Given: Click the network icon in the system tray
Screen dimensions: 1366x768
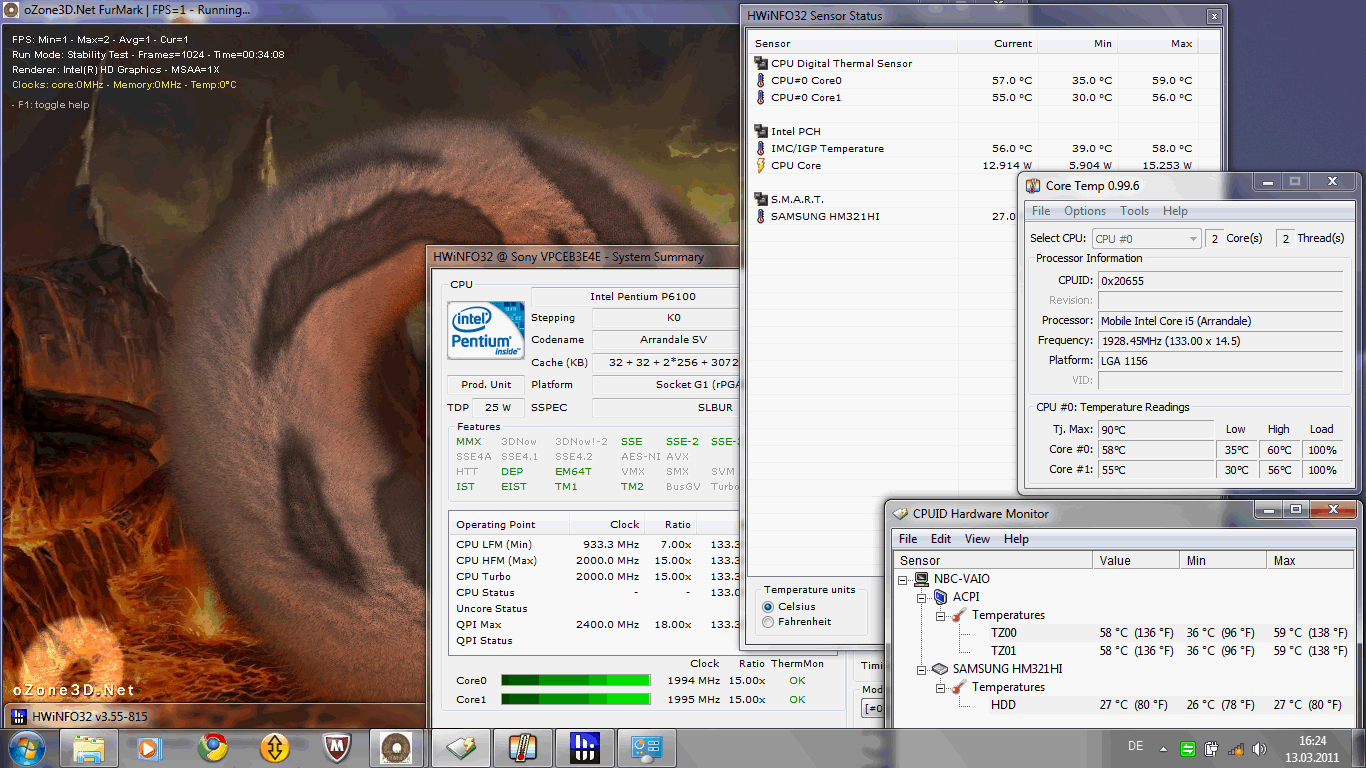Looking at the screenshot, I should pos(1234,748).
